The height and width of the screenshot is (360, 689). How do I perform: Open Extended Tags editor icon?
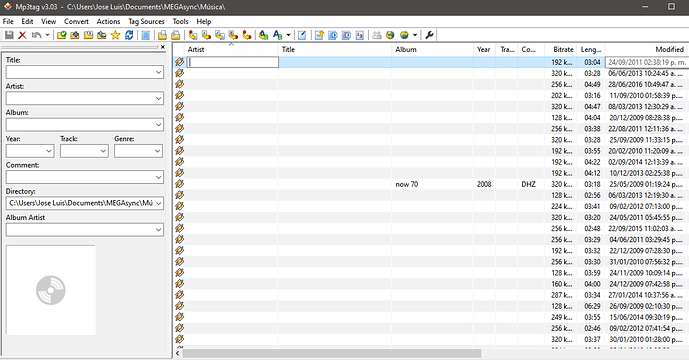pyautogui.click(x=302, y=35)
